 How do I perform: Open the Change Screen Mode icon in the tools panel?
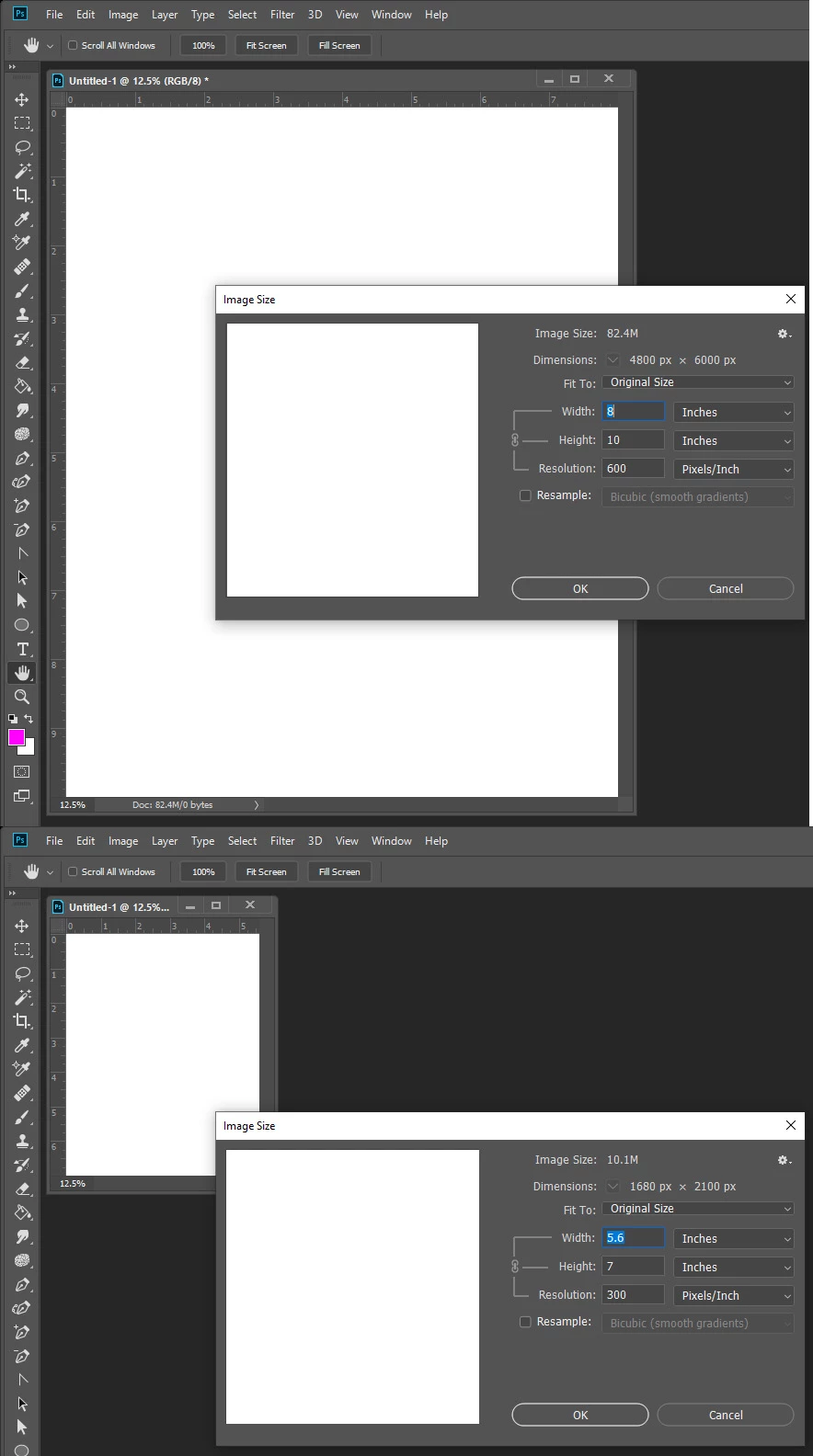[x=22, y=796]
